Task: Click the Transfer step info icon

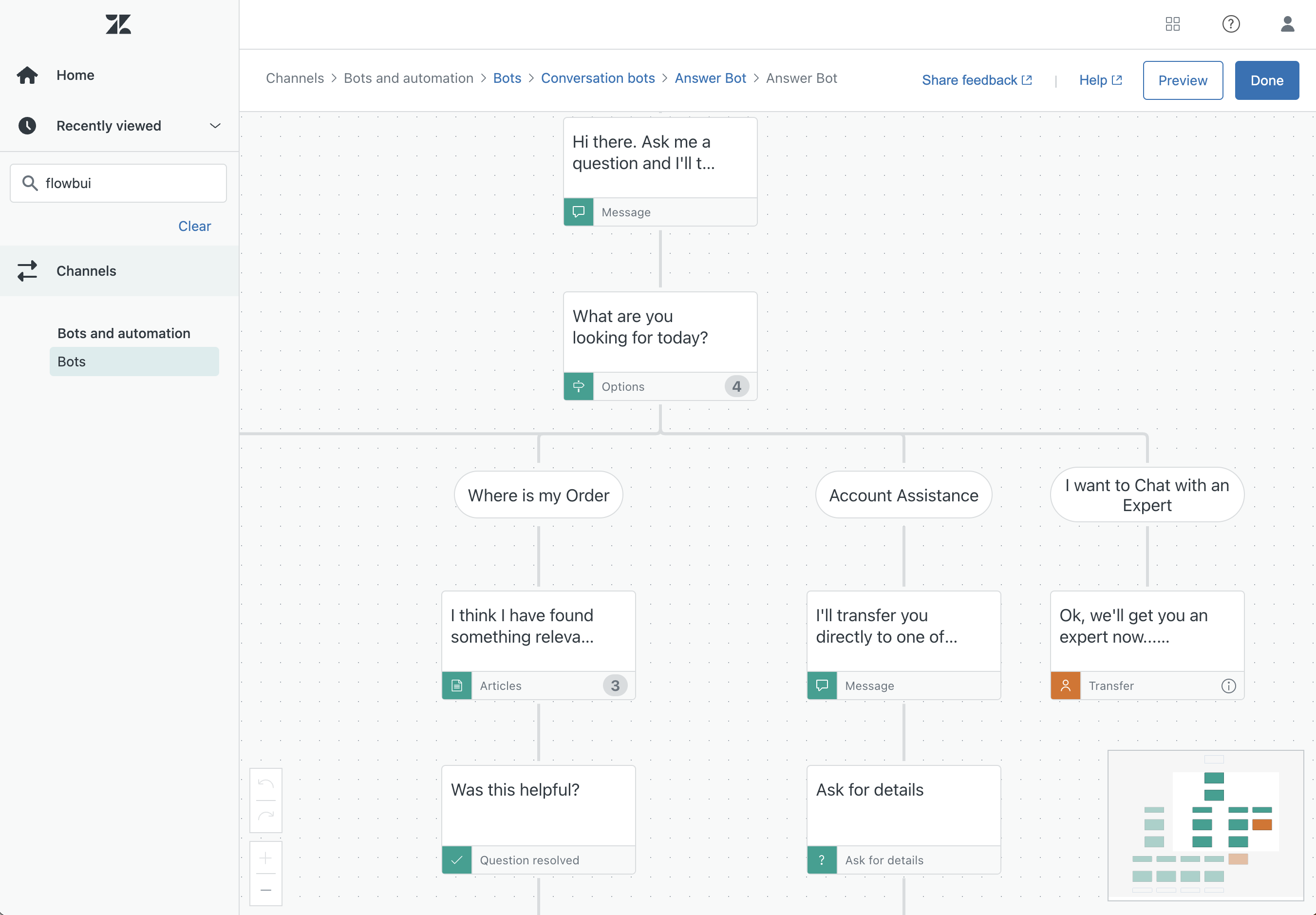Action: click(x=1228, y=686)
